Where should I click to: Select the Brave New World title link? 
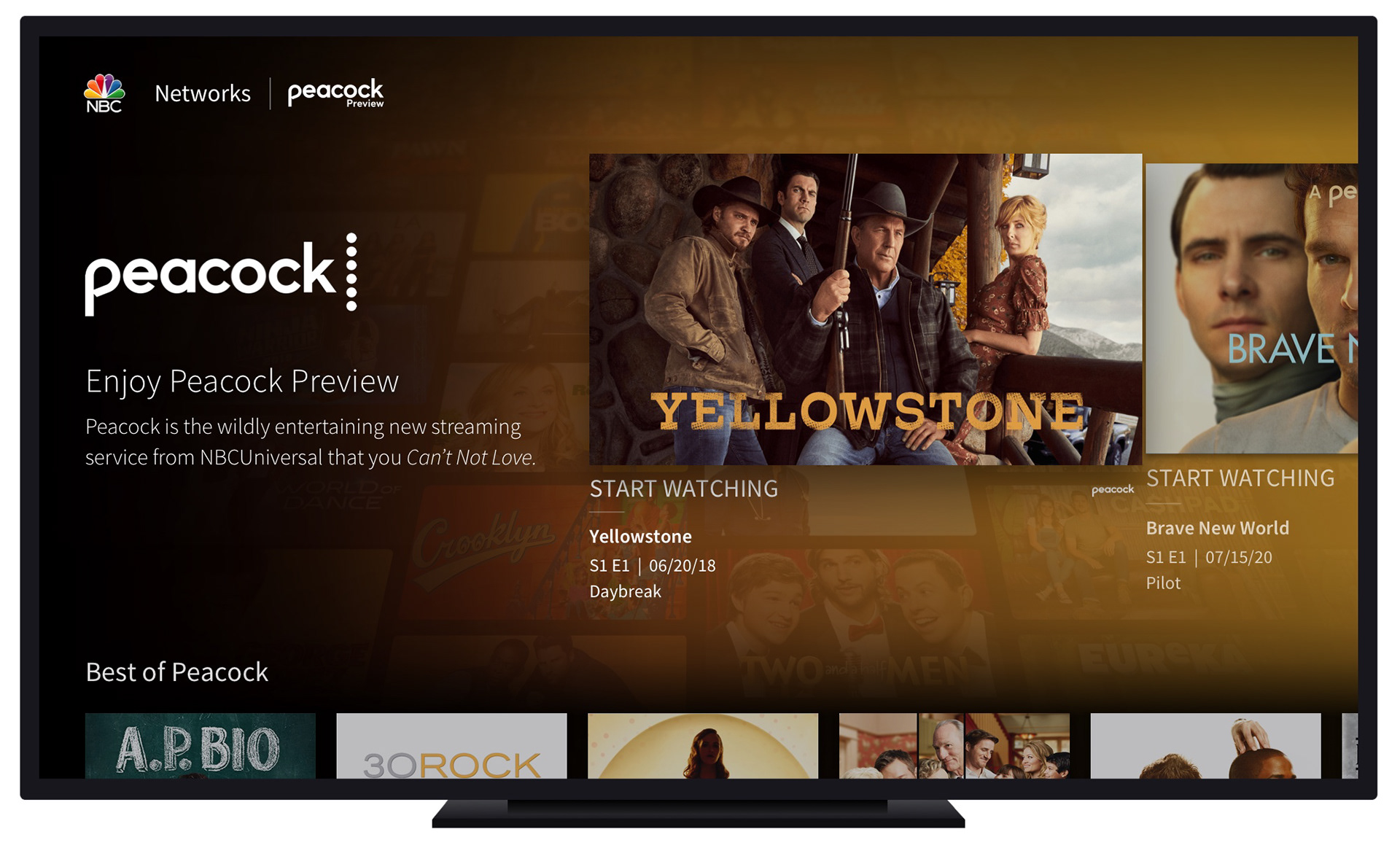pyautogui.click(x=1218, y=528)
